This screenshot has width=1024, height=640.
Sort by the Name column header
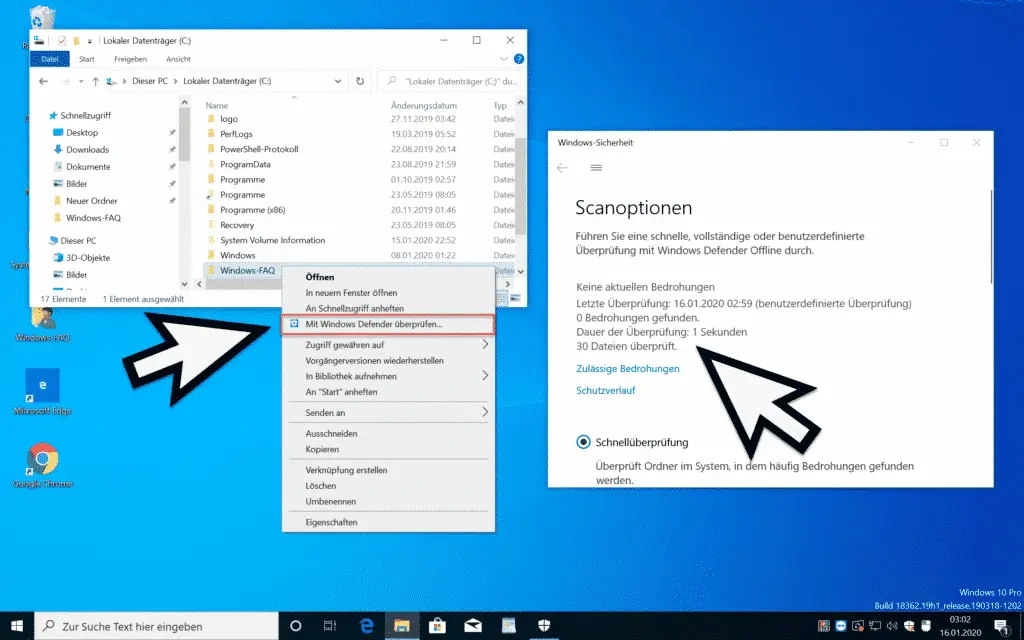pos(217,105)
